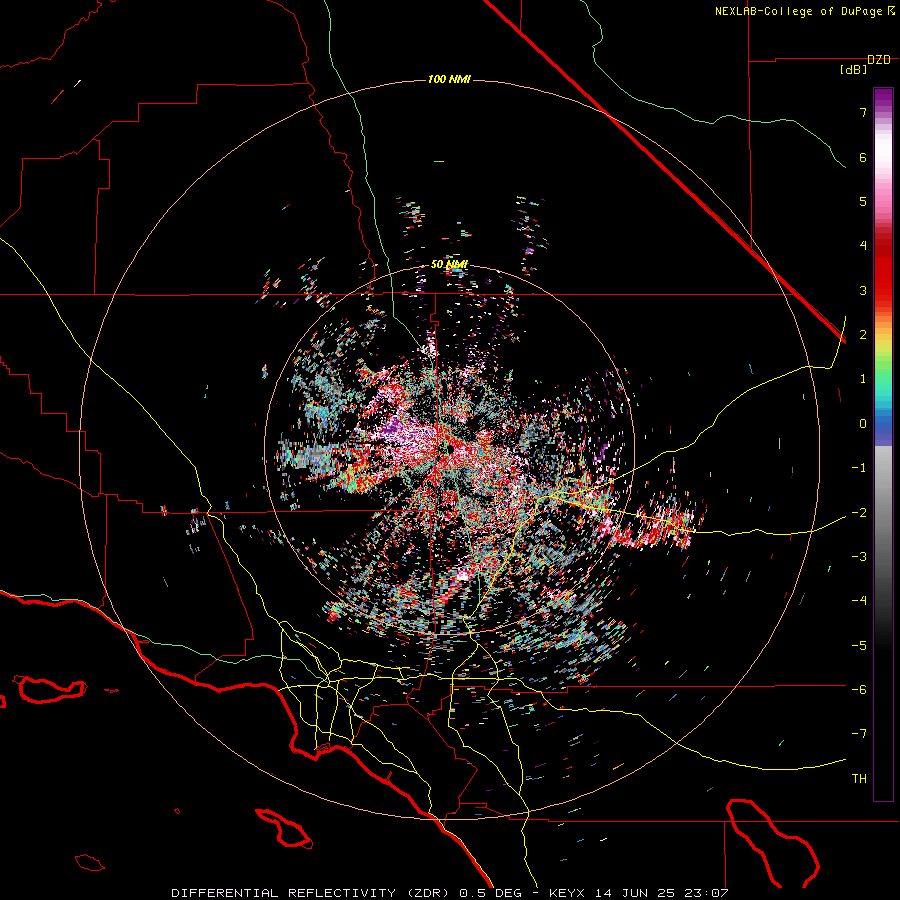
Task: Click the 23:07 timestamp text
Action: coord(705,893)
